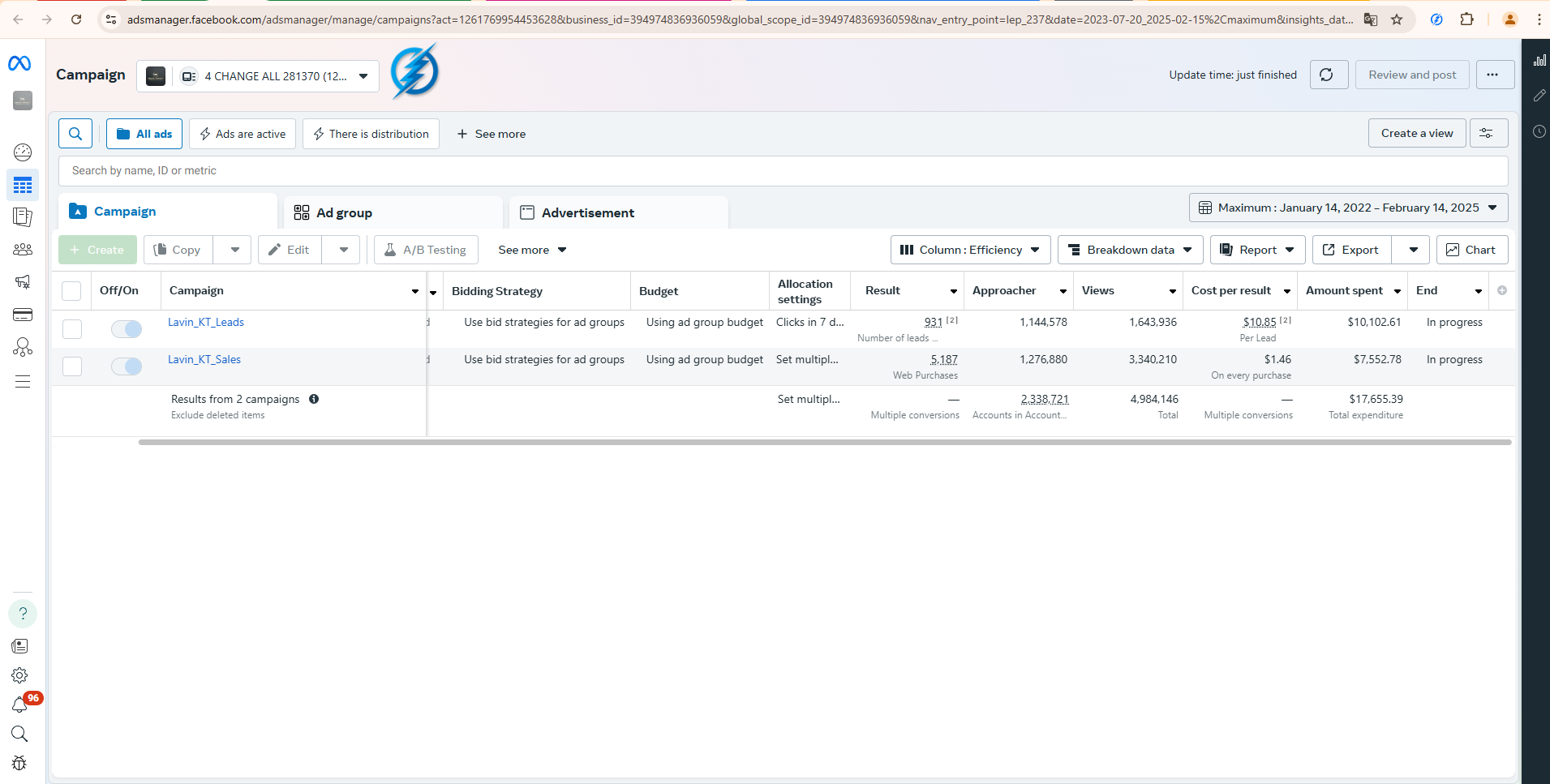
Task: Open the all tools hamburger menu
Action: (23, 381)
